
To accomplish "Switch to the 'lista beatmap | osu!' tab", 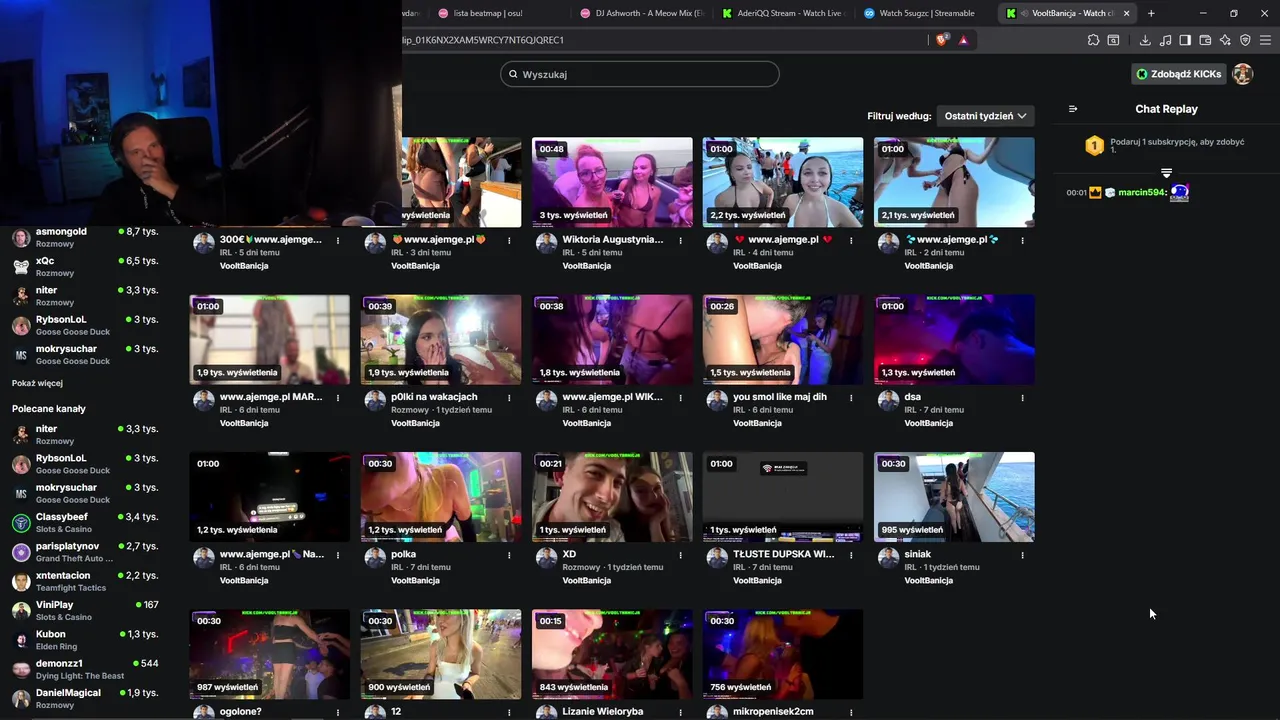I will point(488,13).
